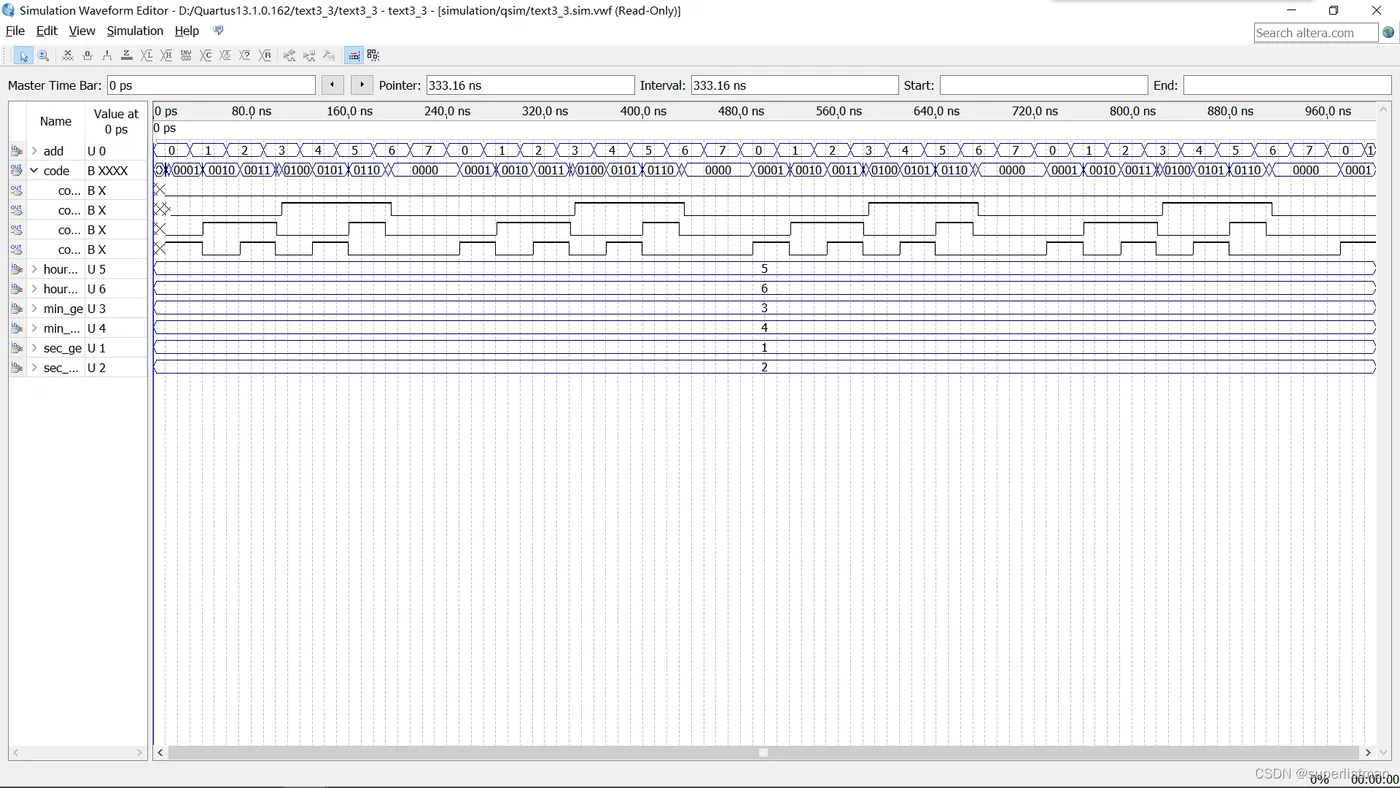The width and height of the screenshot is (1400, 788).
Task: Run timing simulation toolbar icon
Action: [309, 55]
